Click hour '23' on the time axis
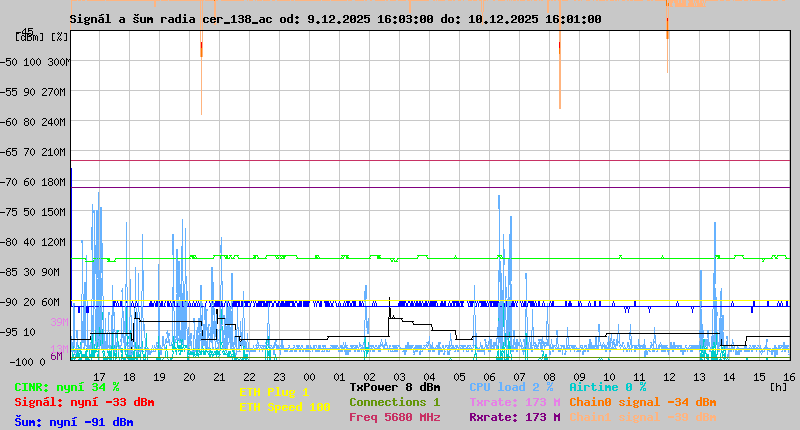Screen dimensions: 800x430 [x=280, y=377]
